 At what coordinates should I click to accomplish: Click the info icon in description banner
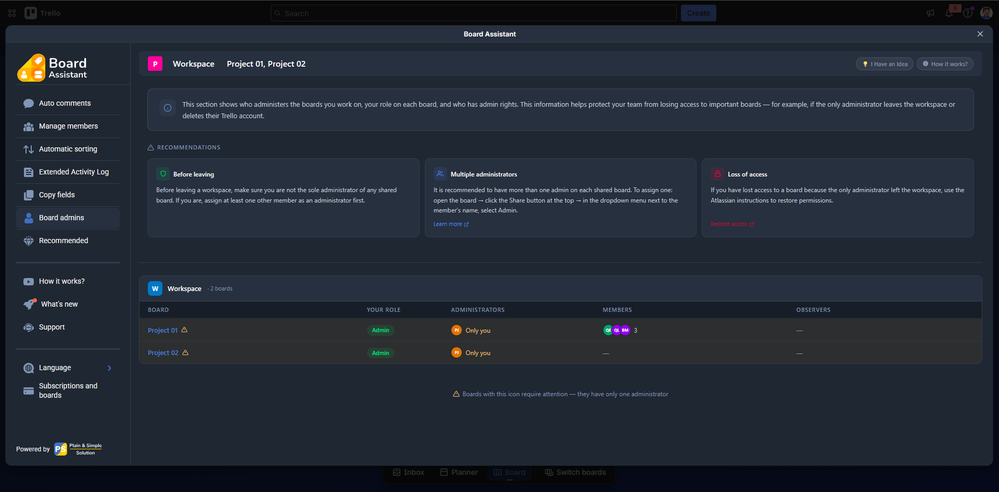[x=168, y=108]
